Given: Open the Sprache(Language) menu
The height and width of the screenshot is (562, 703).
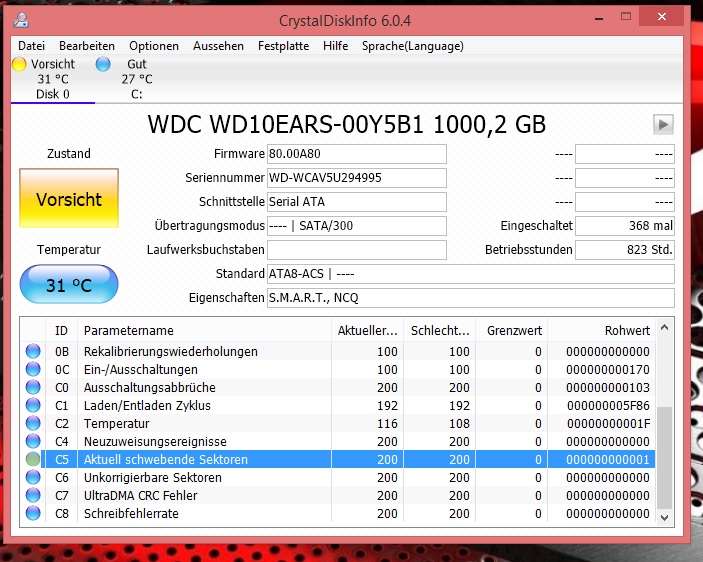Looking at the screenshot, I should pos(412,46).
